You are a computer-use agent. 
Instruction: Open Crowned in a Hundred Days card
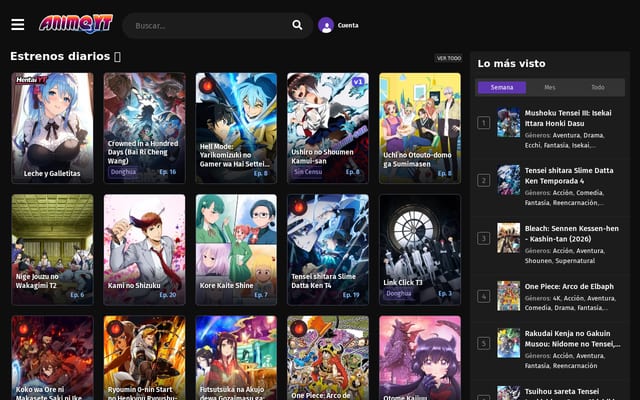144,128
